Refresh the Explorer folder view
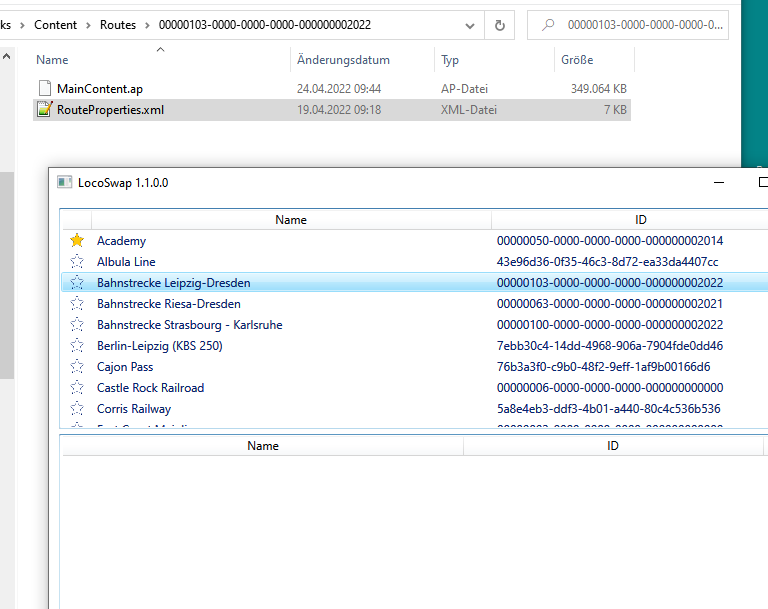The height and width of the screenshot is (609, 768). pos(500,25)
